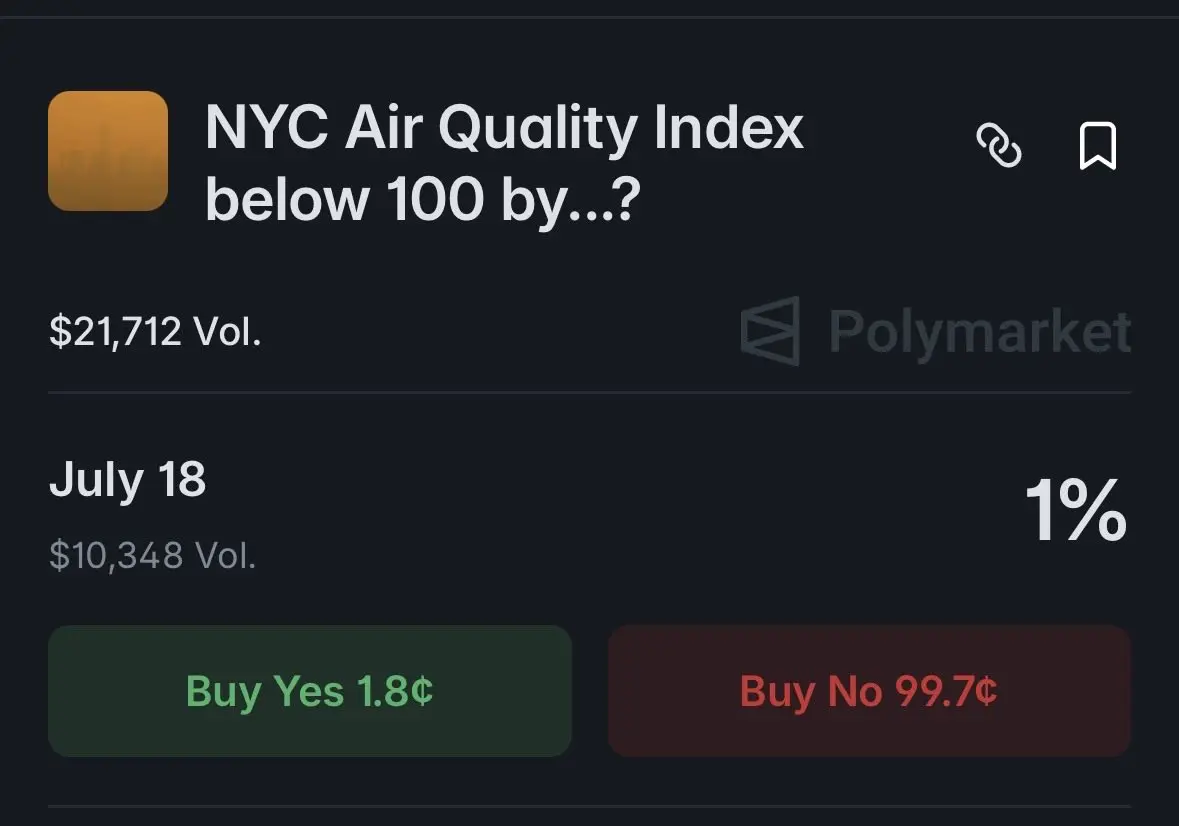Expand the July 18 outcome row

(x=590, y=516)
